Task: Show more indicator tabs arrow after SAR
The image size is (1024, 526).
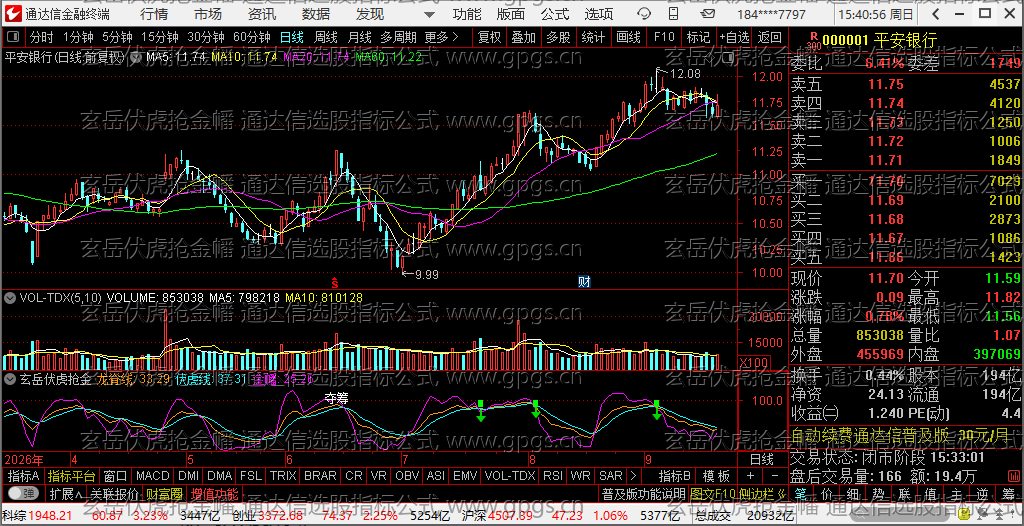Action: pos(632,476)
